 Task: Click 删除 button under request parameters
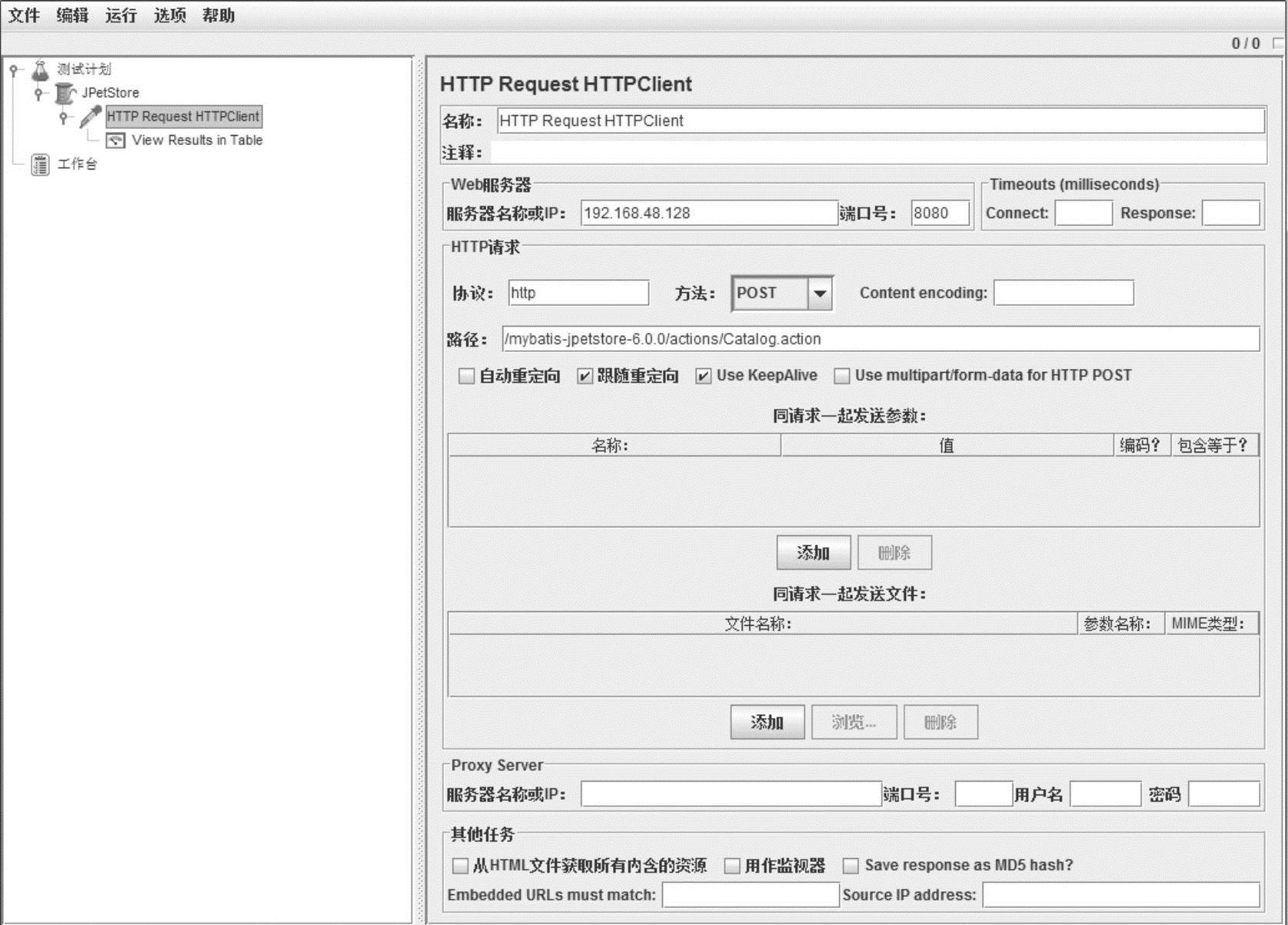pos(894,552)
